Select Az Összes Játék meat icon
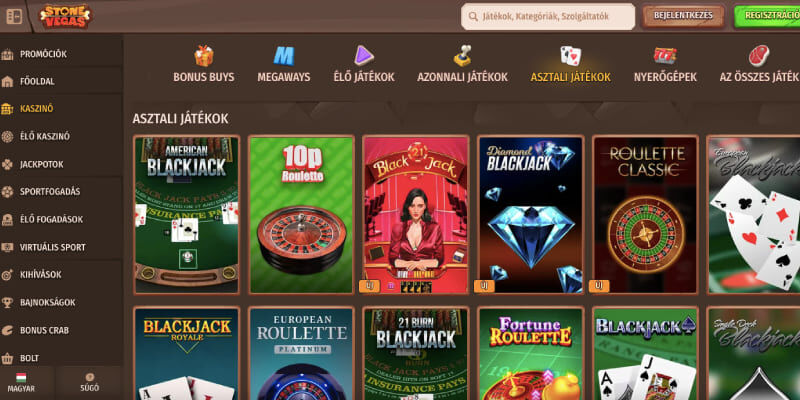Image resolution: width=800 pixels, height=400 pixels. click(x=759, y=56)
